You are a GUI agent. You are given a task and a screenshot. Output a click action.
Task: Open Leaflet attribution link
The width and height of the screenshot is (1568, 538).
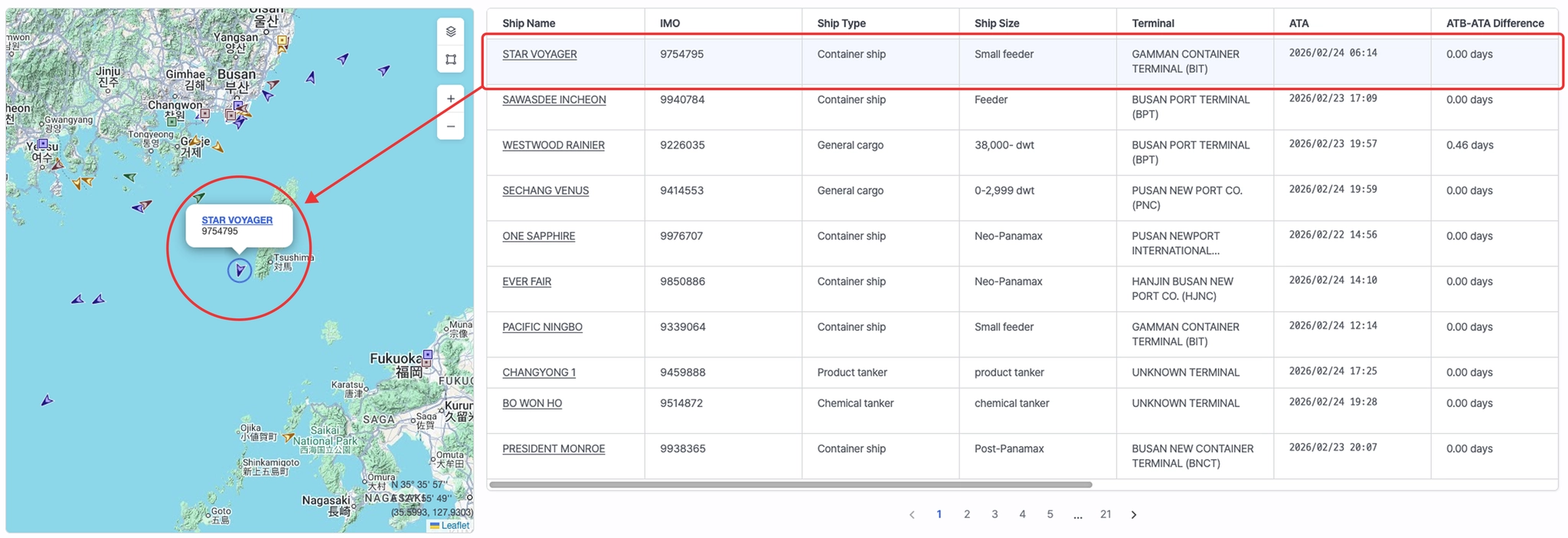pos(455,525)
